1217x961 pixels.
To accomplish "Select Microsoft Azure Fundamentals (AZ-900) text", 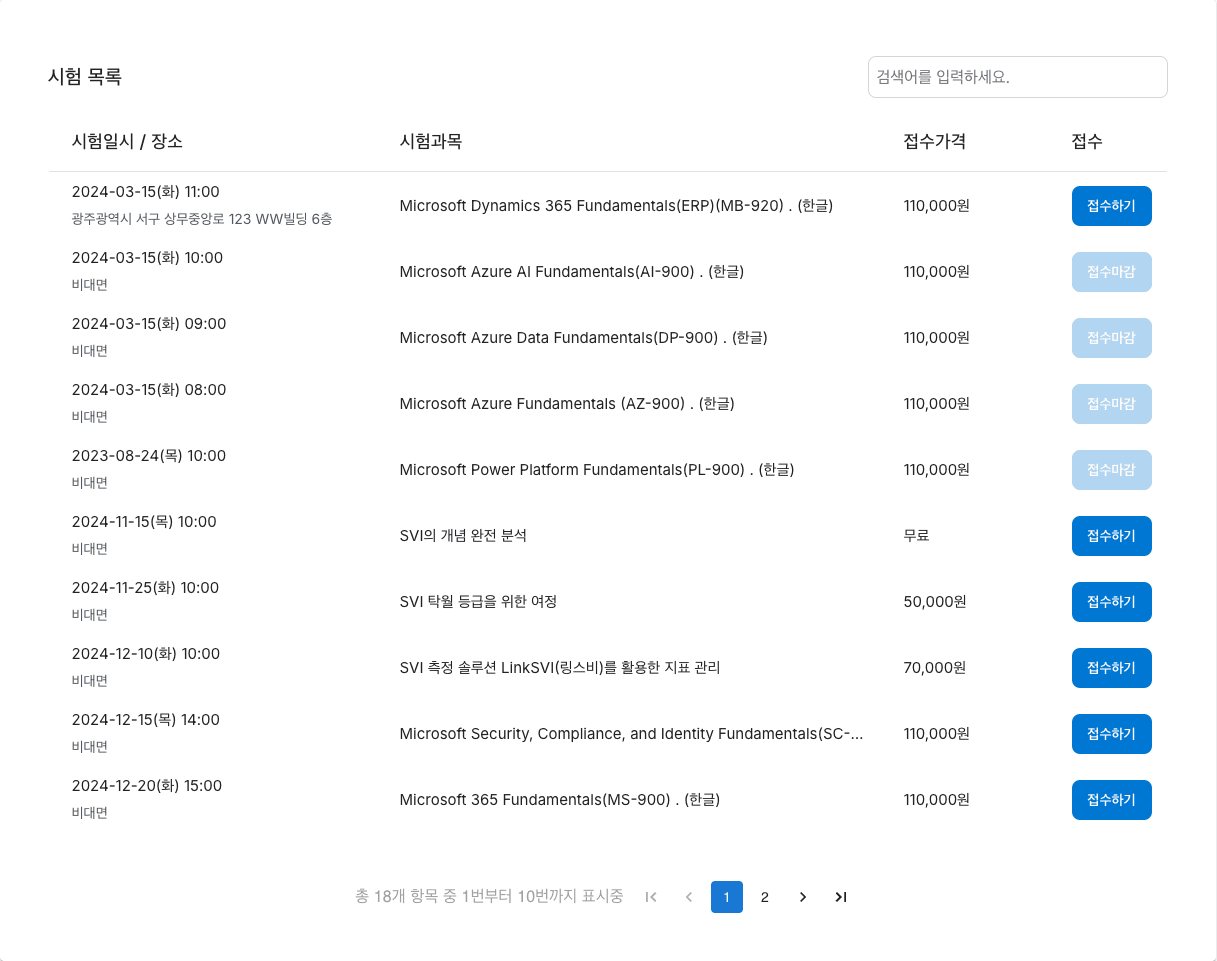I will click(x=567, y=404).
